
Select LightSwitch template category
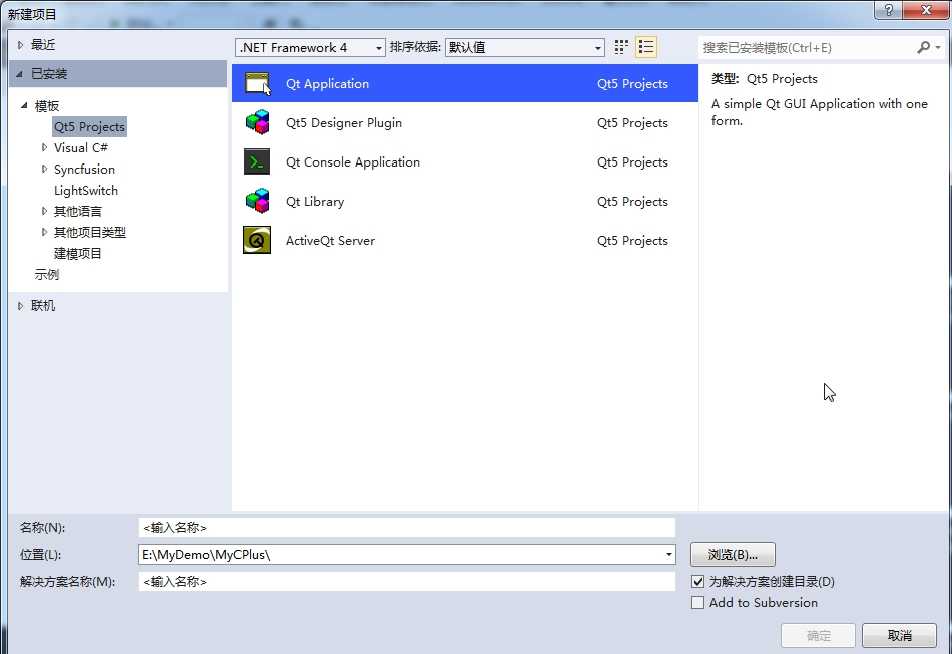(86, 191)
